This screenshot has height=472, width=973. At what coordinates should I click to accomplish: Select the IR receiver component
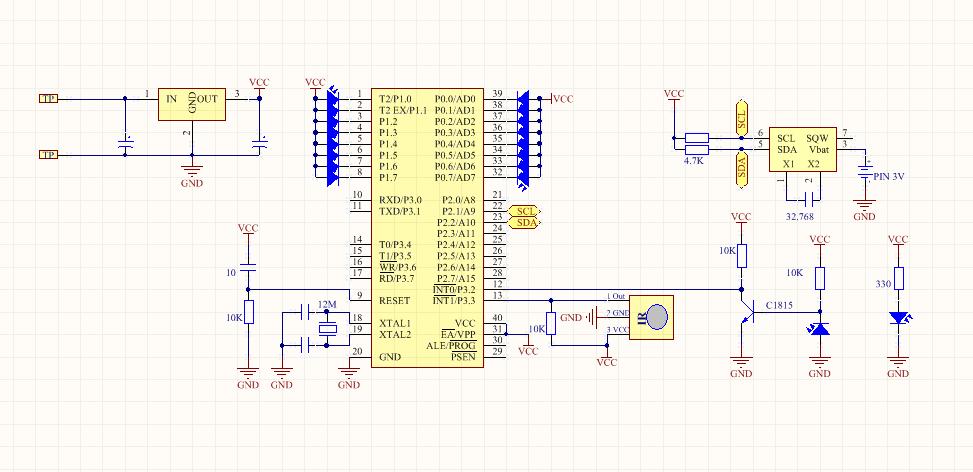(x=651, y=317)
